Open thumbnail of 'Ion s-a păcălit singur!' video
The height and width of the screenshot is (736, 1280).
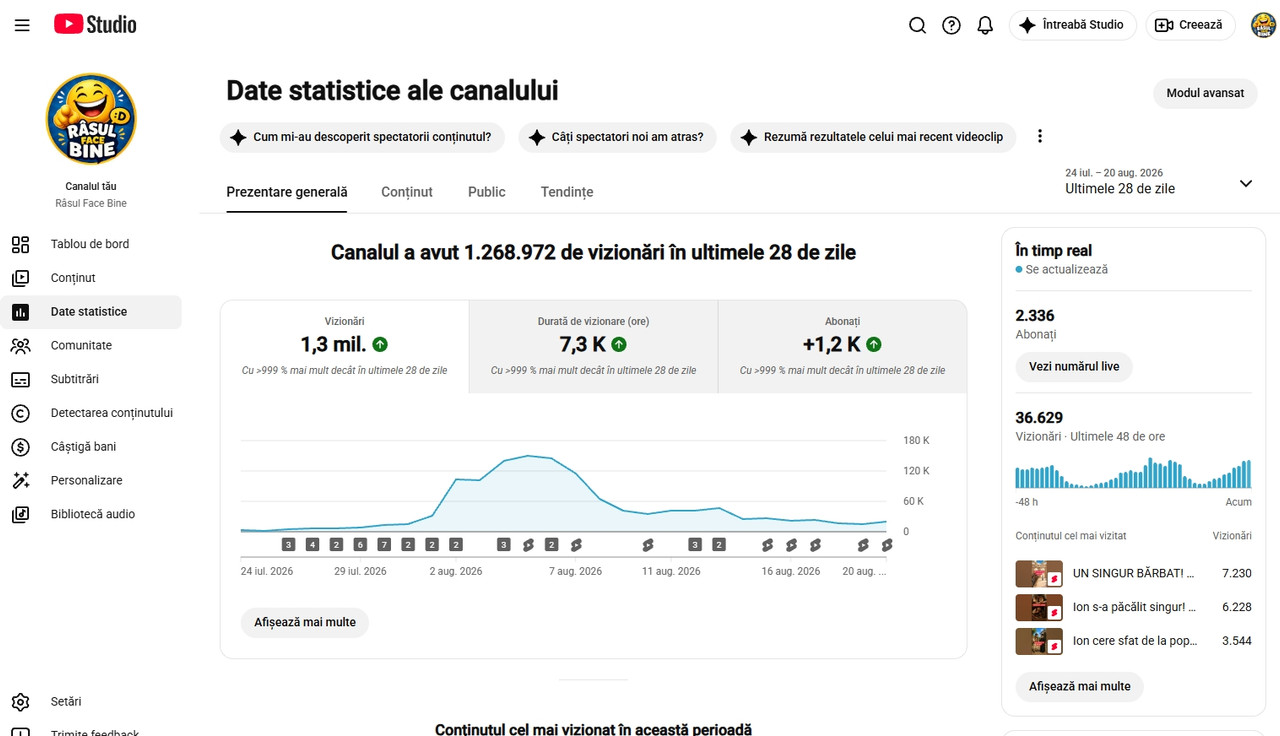(1039, 608)
